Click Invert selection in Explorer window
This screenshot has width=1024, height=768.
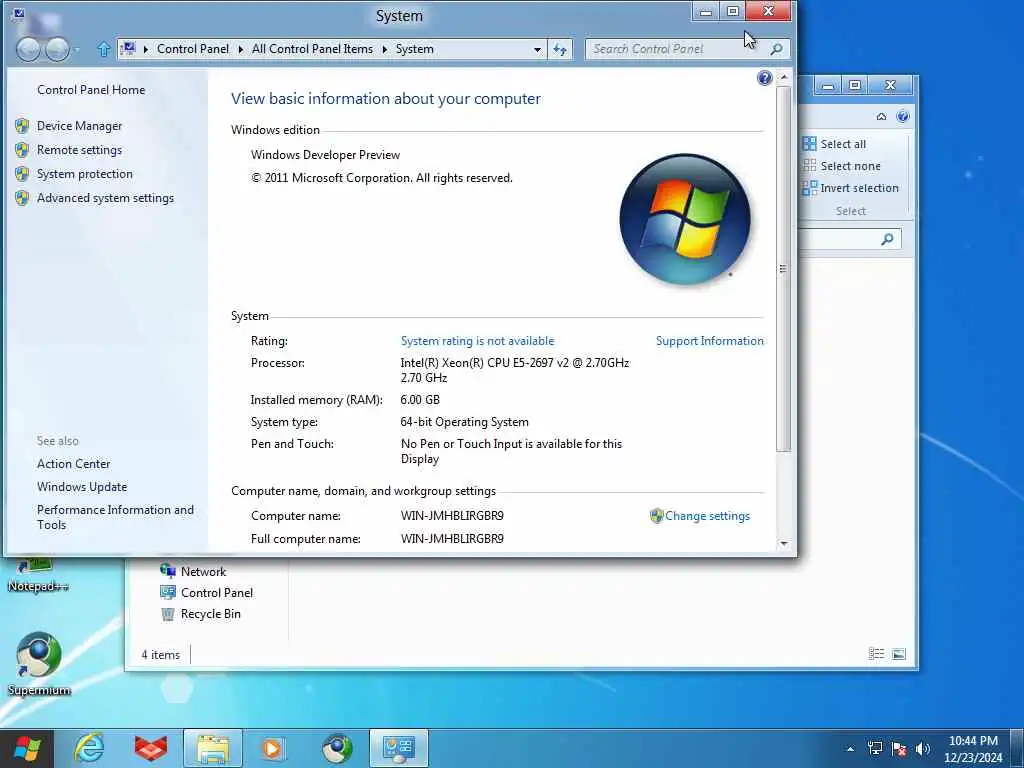[x=851, y=188]
